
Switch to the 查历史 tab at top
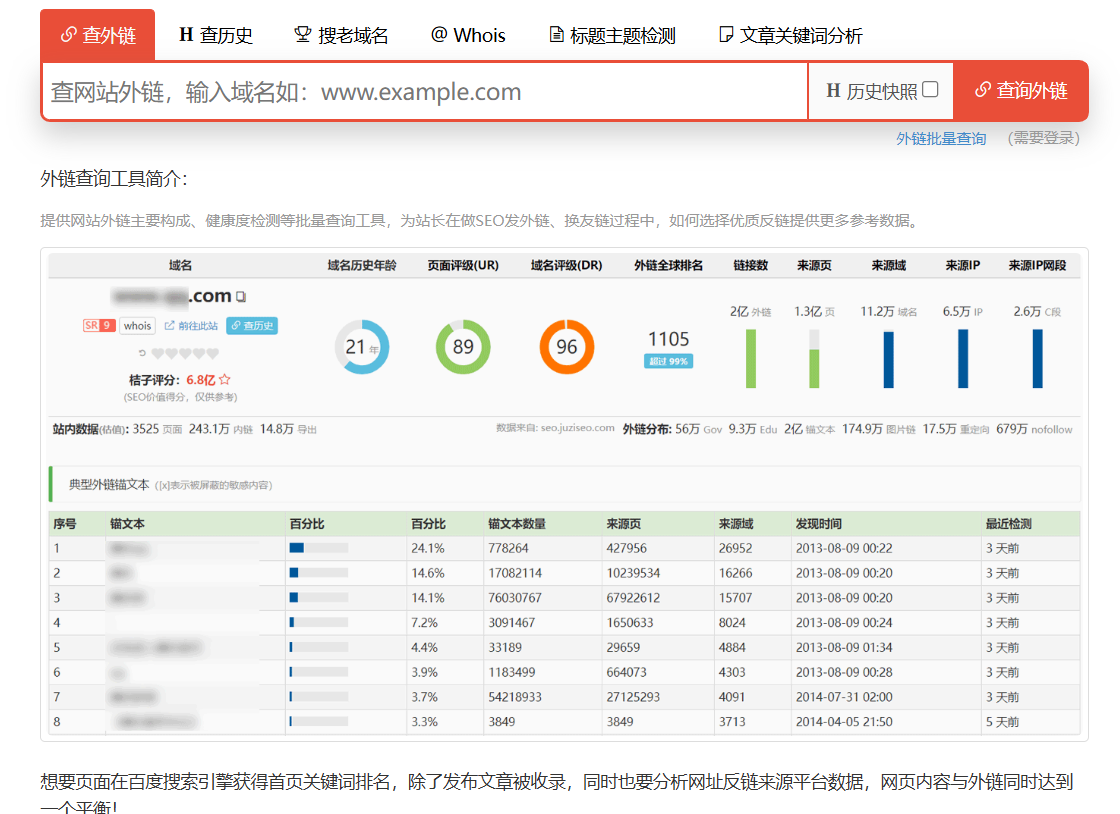(x=215, y=36)
